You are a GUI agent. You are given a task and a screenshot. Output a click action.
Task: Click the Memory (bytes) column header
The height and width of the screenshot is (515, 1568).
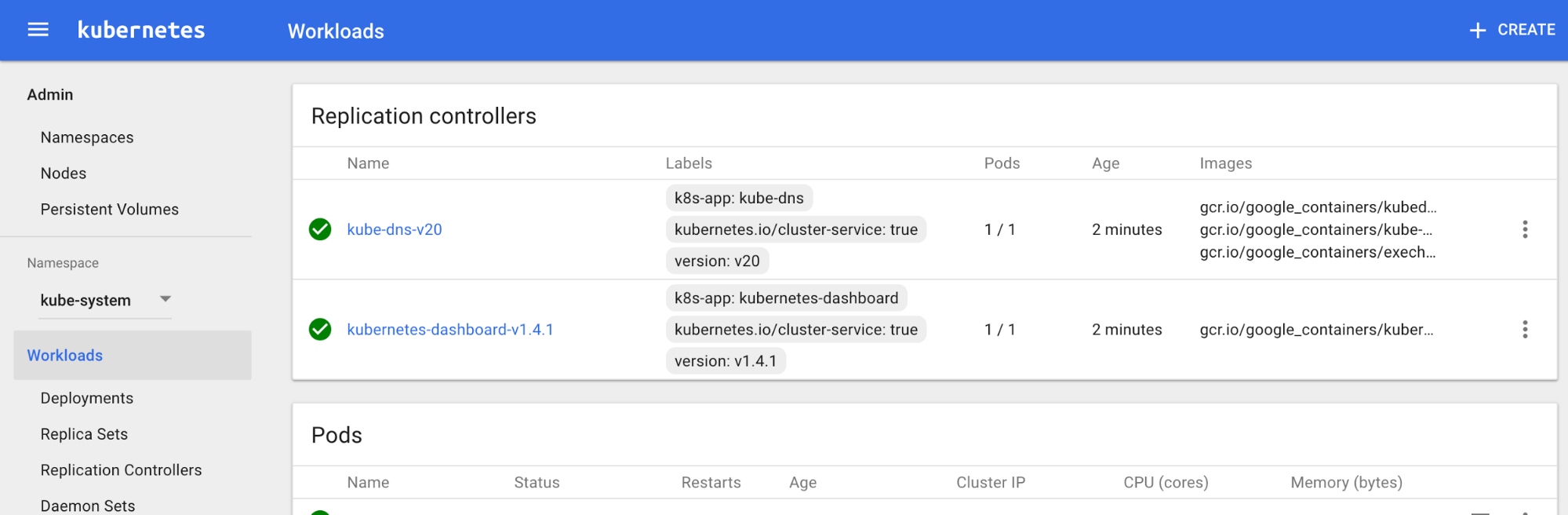tap(1346, 482)
